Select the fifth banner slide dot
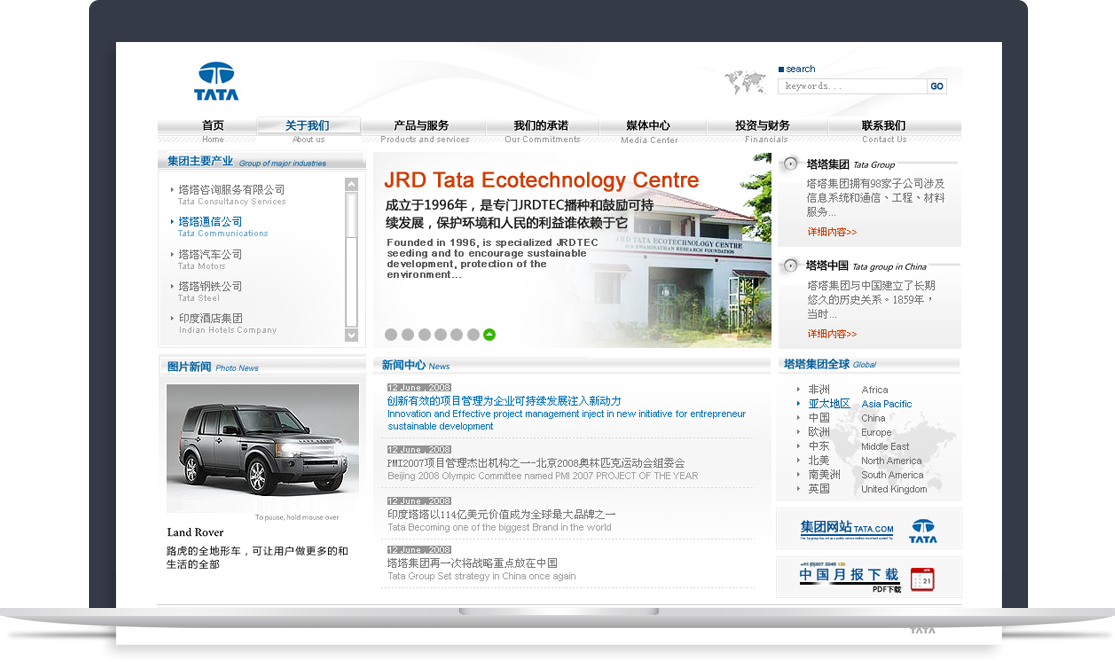The height and width of the screenshot is (662, 1115). click(x=457, y=334)
